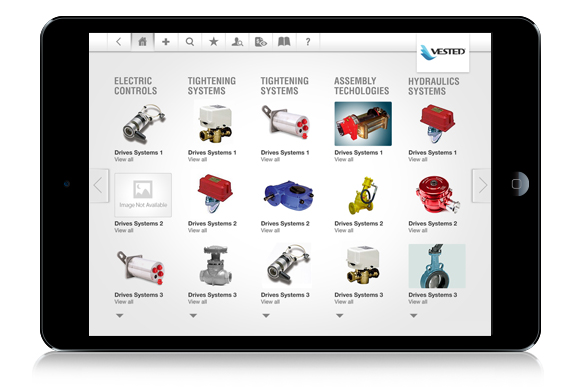Open the cylinder thumbnail in Electric Controls row three
This screenshot has height=387, width=580.
click(x=141, y=267)
